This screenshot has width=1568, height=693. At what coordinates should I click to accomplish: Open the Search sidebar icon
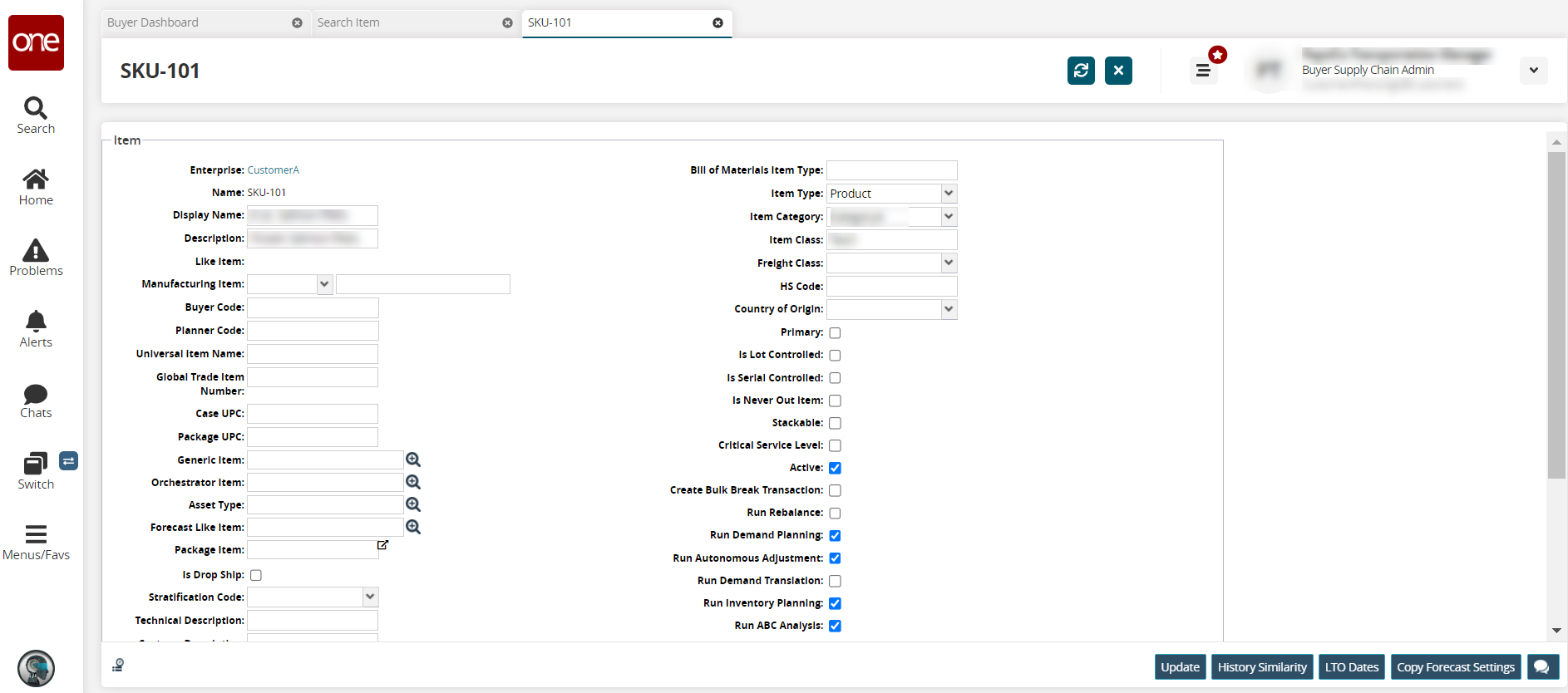[x=36, y=116]
